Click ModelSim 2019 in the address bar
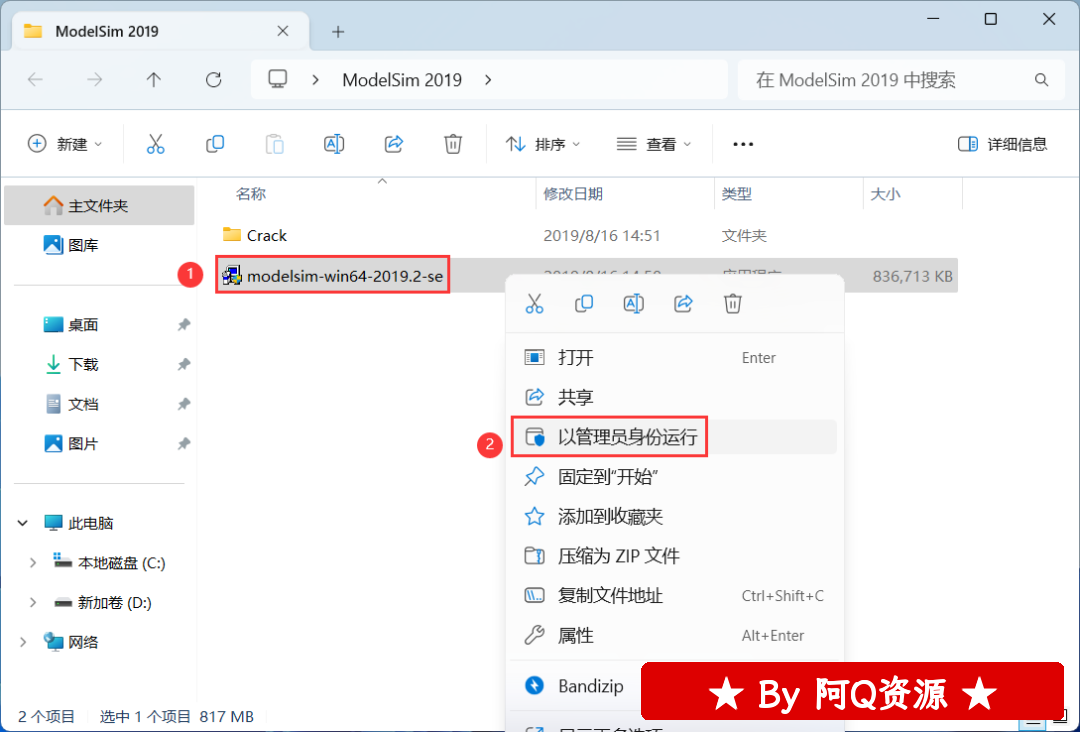The width and height of the screenshot is (1080, 732). 402,80
